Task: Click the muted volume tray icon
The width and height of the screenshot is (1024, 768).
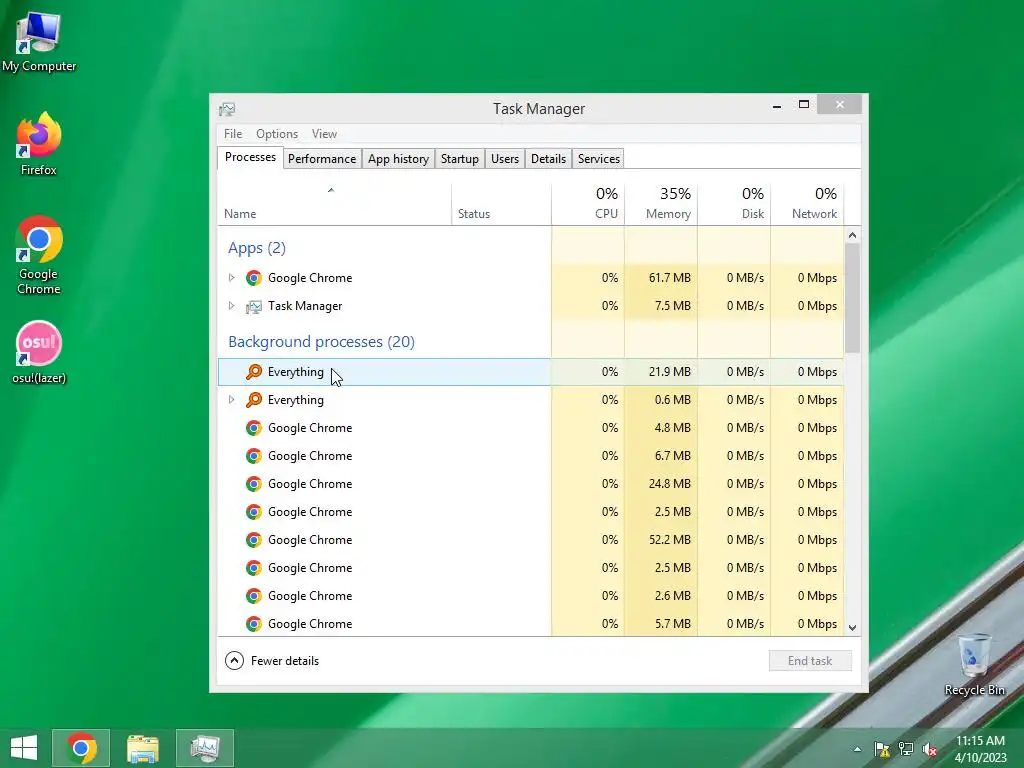Action: tap(929, 749)
